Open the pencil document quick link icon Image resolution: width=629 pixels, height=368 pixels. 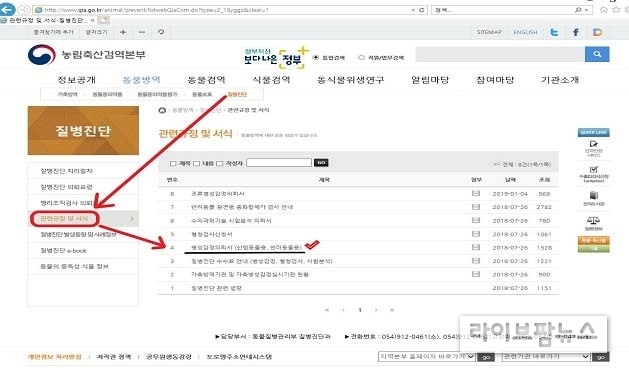click(x=593, y=144)
